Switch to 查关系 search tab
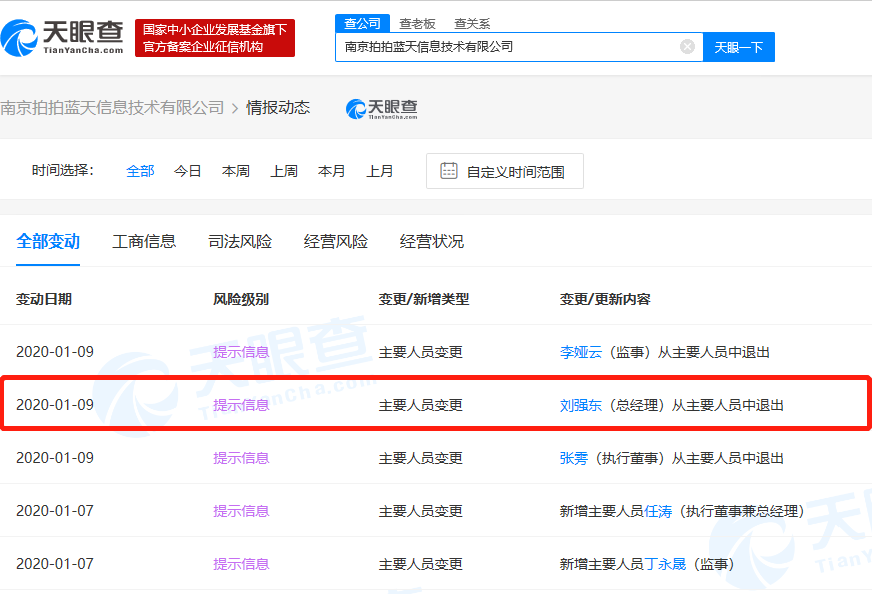872x594 pixels. coord(472,23)
